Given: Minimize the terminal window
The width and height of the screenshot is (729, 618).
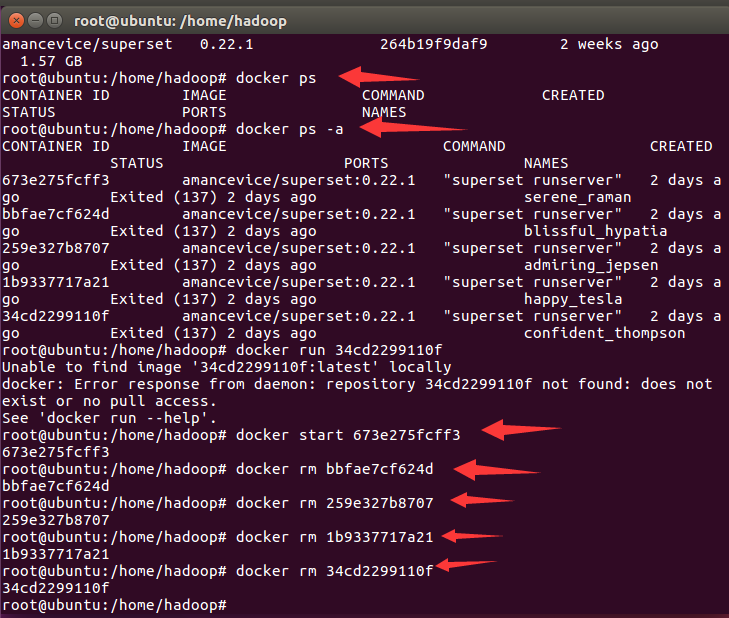Looking at the screenshot, I should click(x=35, y=20).
